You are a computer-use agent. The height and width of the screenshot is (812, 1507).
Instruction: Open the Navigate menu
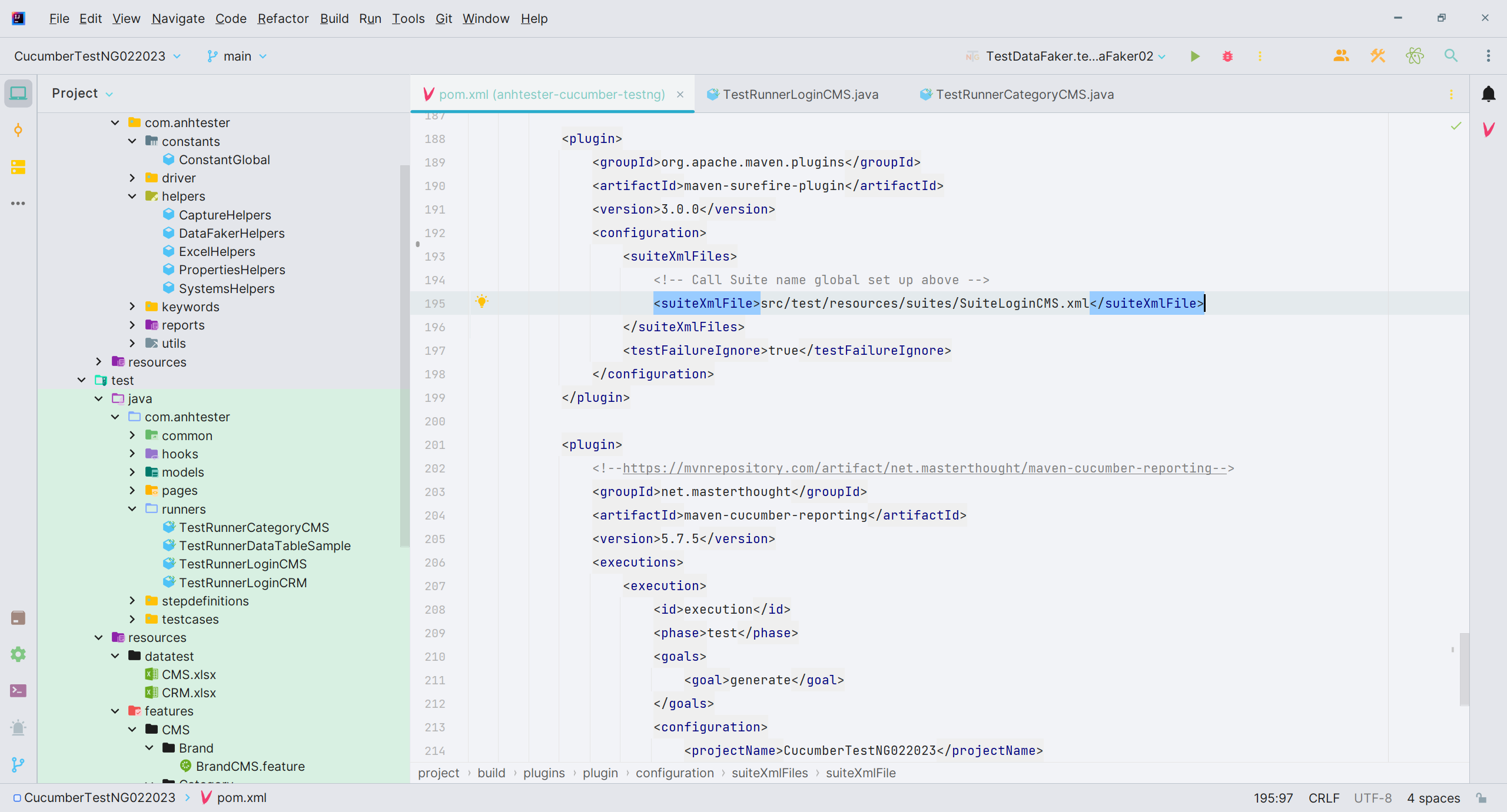[x=178, y=18]
